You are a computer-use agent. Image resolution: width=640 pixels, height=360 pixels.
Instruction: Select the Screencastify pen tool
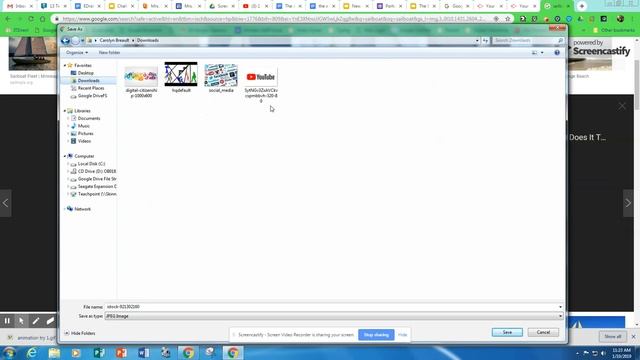click(x=36, y=321)
